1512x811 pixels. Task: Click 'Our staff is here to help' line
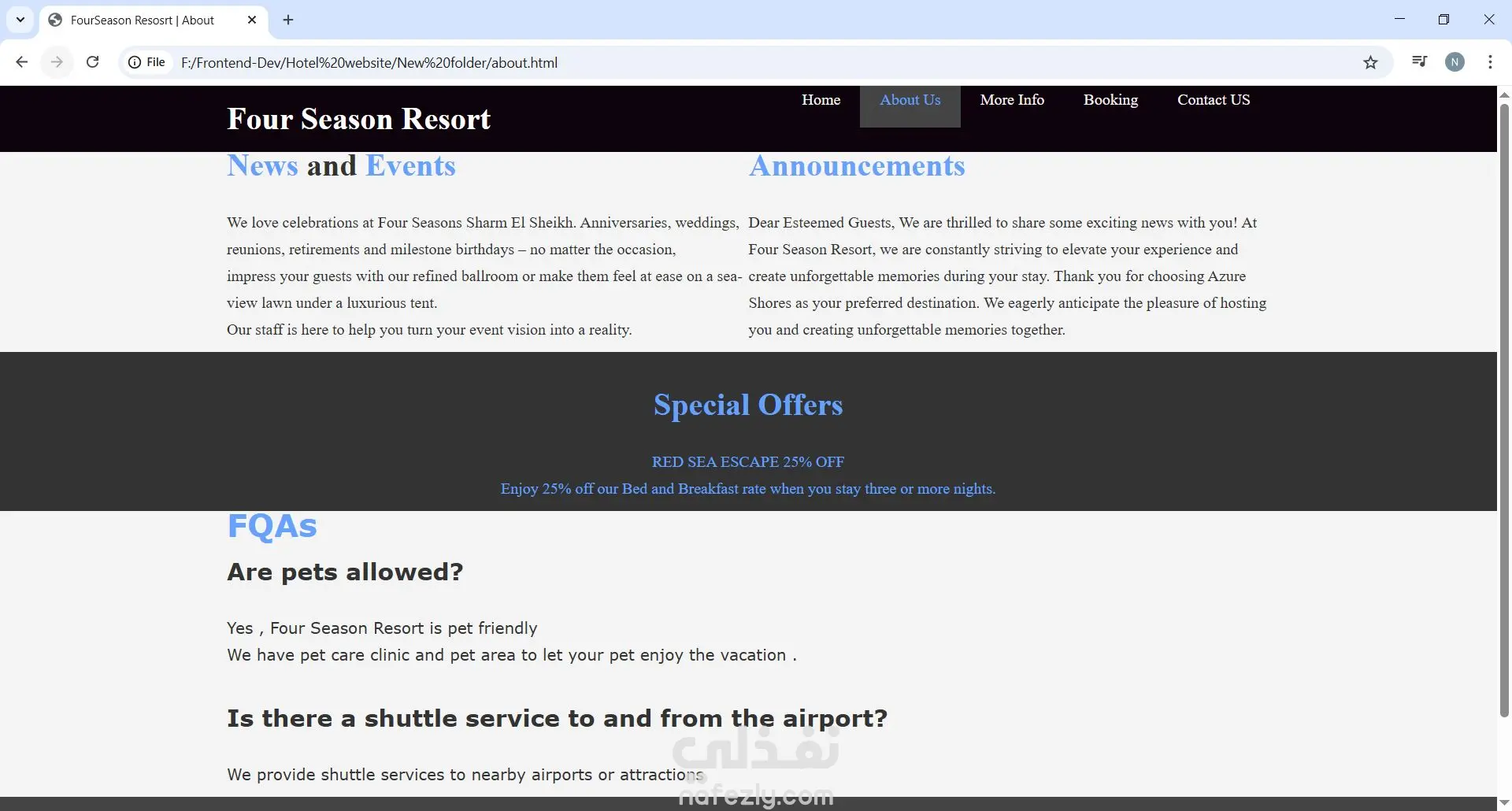click(x=429, y=330)
